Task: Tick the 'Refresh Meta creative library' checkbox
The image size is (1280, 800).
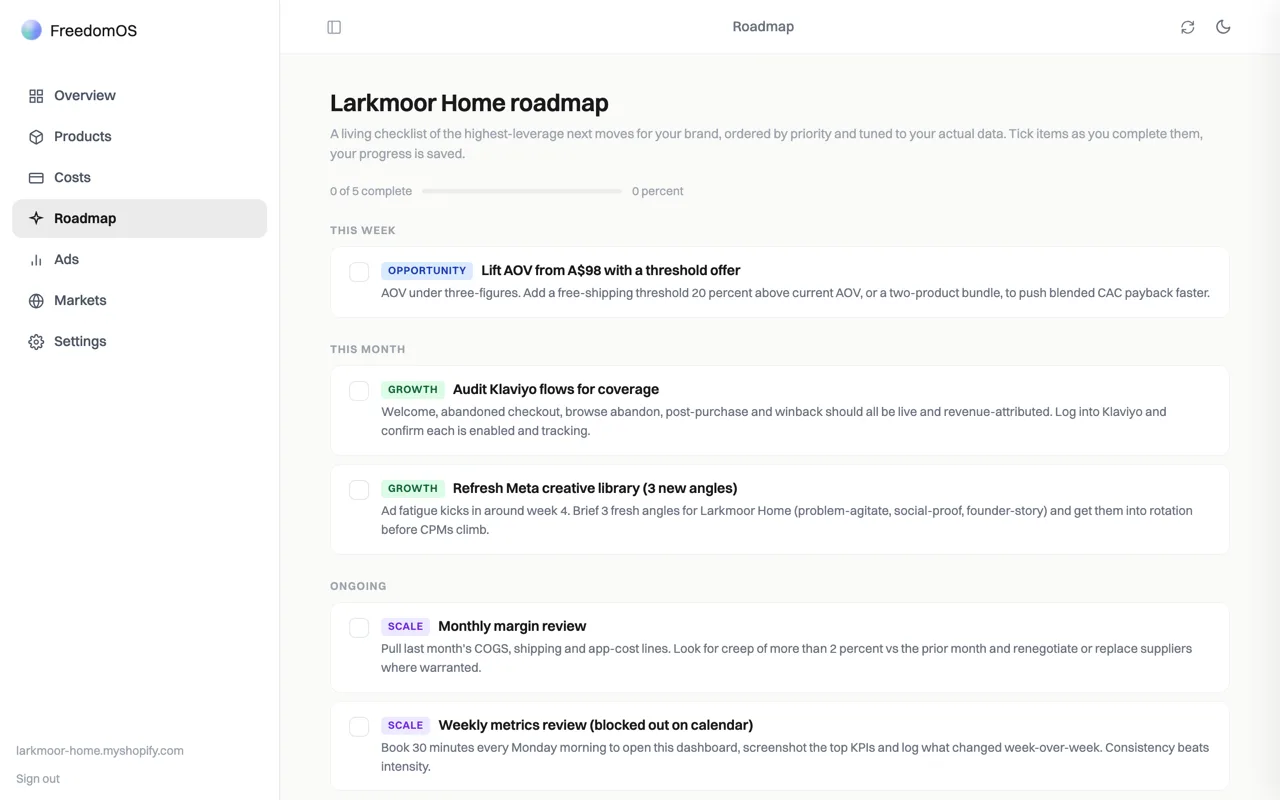Action: click(x=359, y=490)
